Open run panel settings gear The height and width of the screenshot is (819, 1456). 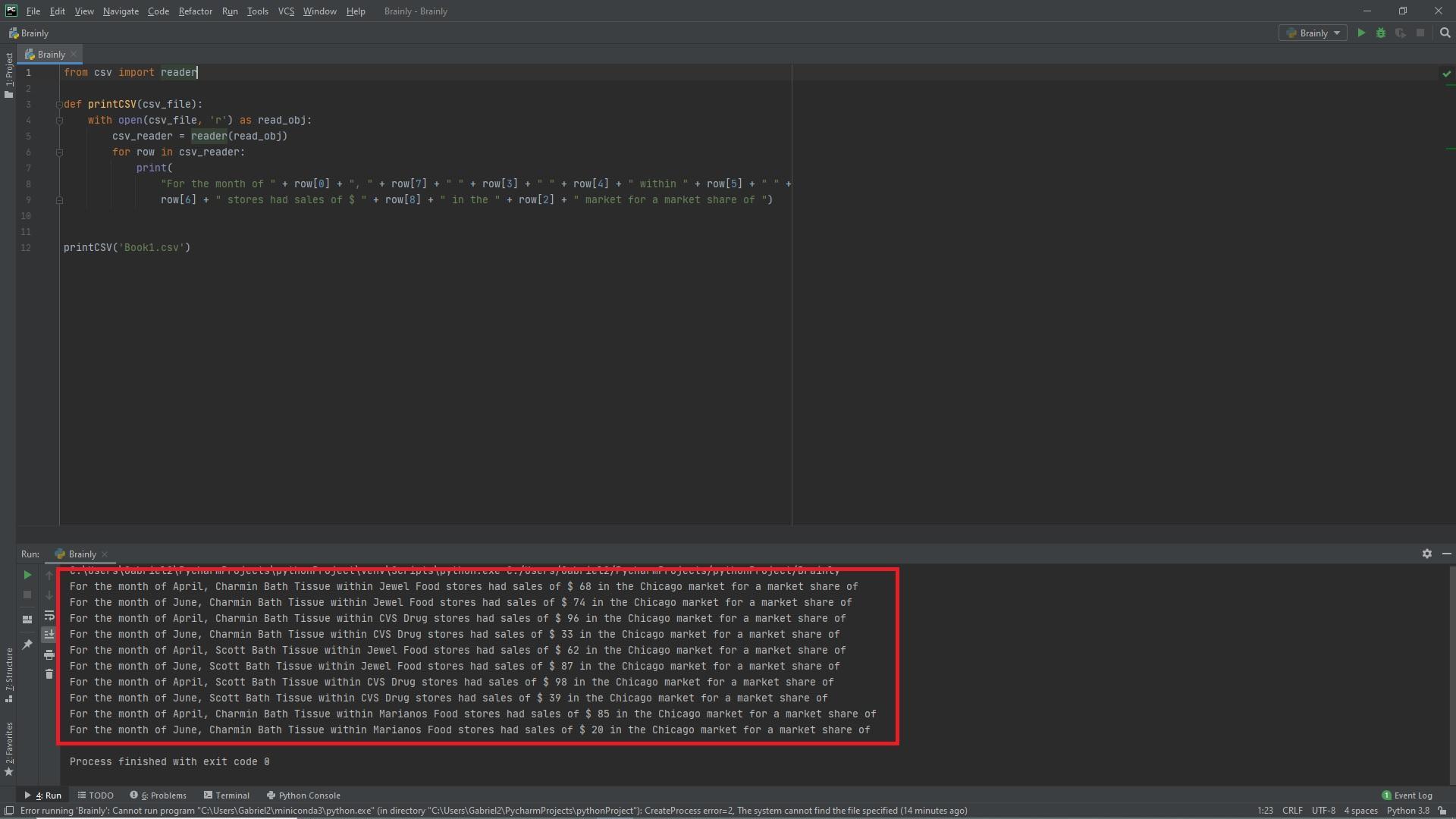[x=1426, y=554]
